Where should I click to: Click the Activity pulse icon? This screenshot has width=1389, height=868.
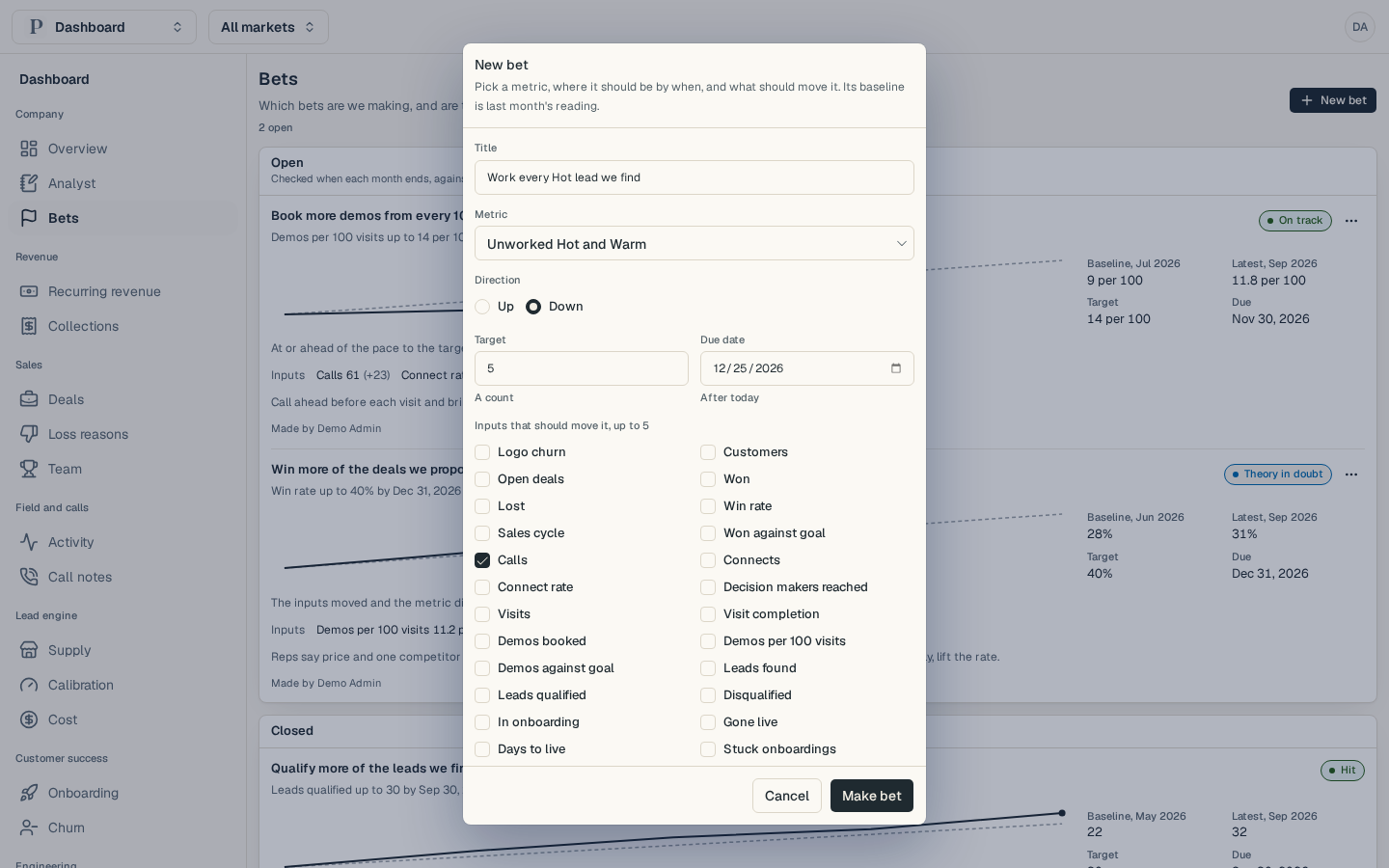tap(29, 542)
